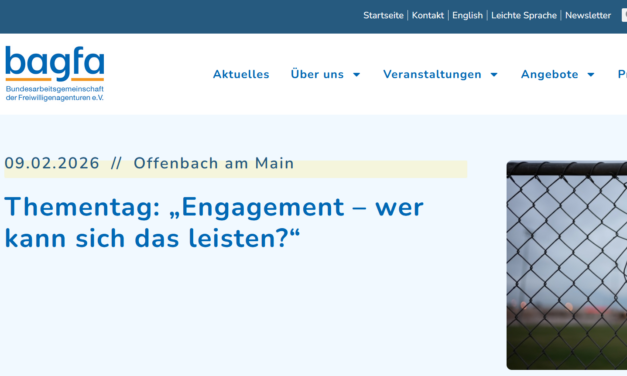Click the Offenbach am Main location text
The image size is (627, 376).
coord(214,163)
